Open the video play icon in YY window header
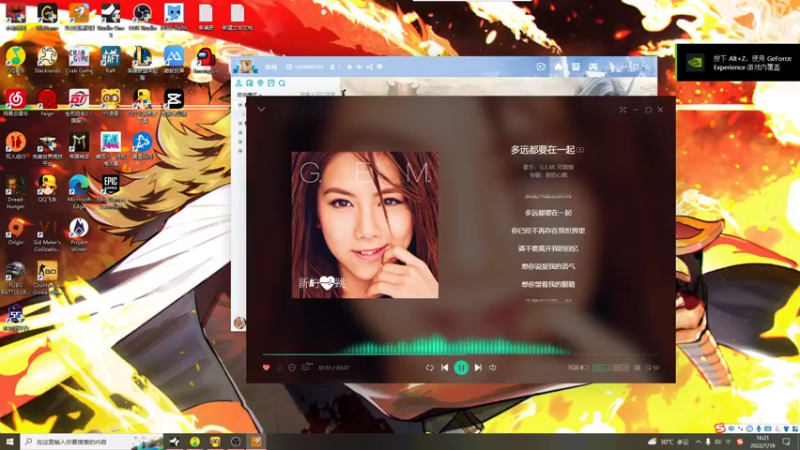The width and height of the screenshot is (800, 450). tap(541, 66)
